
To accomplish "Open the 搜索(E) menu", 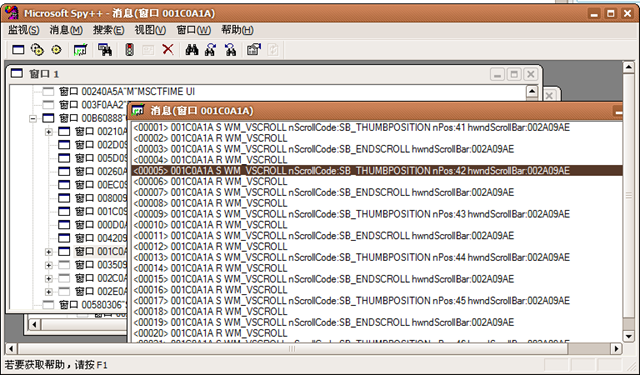I will pos(109,30).
